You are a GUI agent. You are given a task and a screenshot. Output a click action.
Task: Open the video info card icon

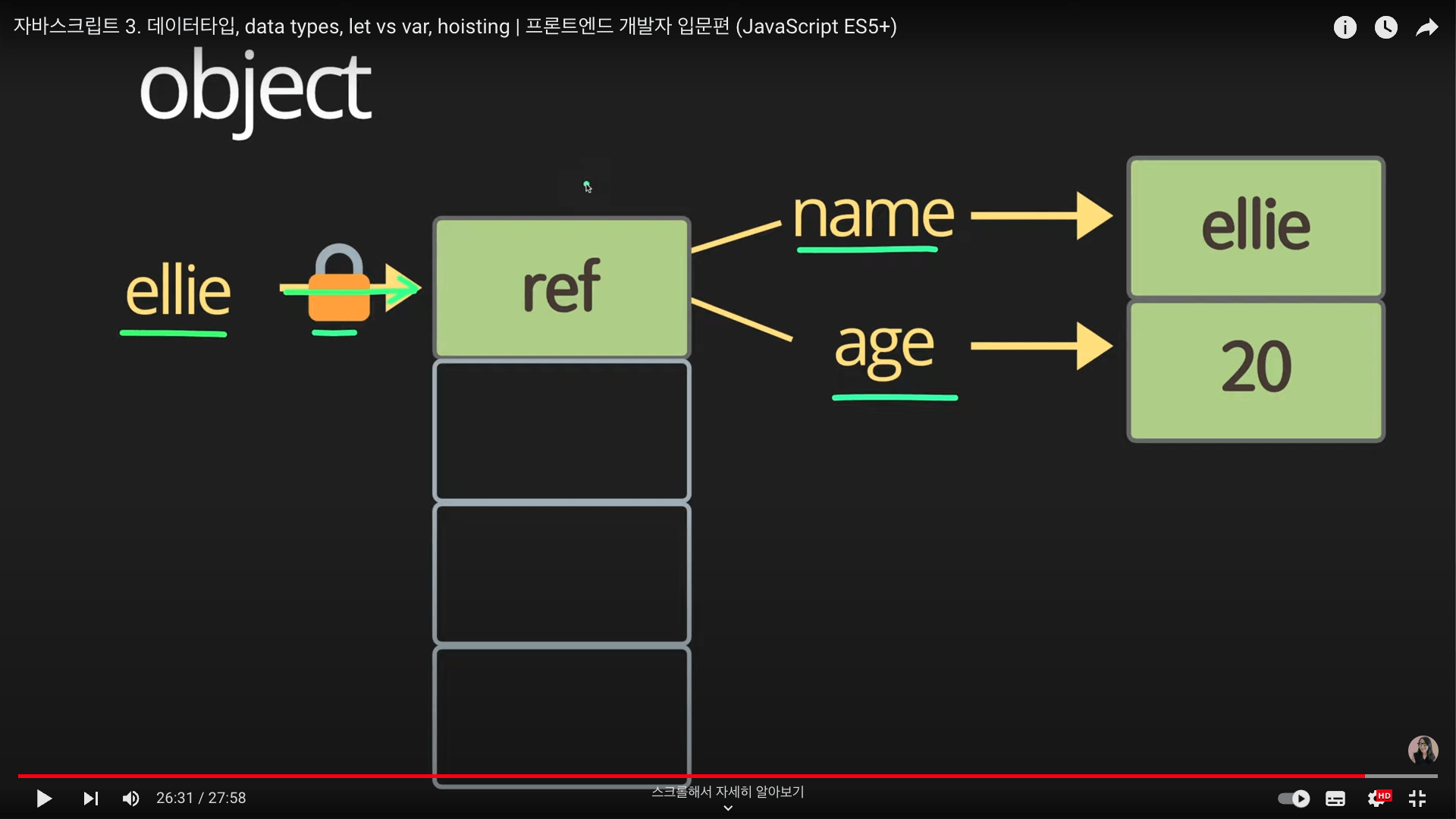point(1345,28)
